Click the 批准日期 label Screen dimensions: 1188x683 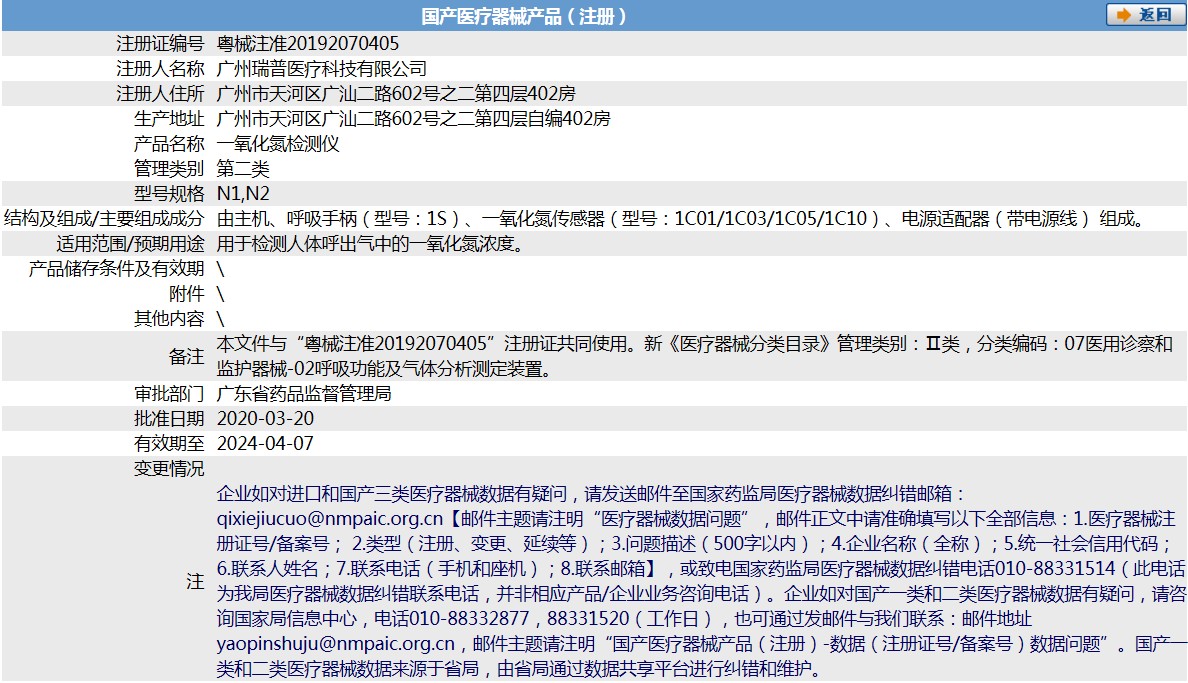pyautogui.click(x=169, y=418)
